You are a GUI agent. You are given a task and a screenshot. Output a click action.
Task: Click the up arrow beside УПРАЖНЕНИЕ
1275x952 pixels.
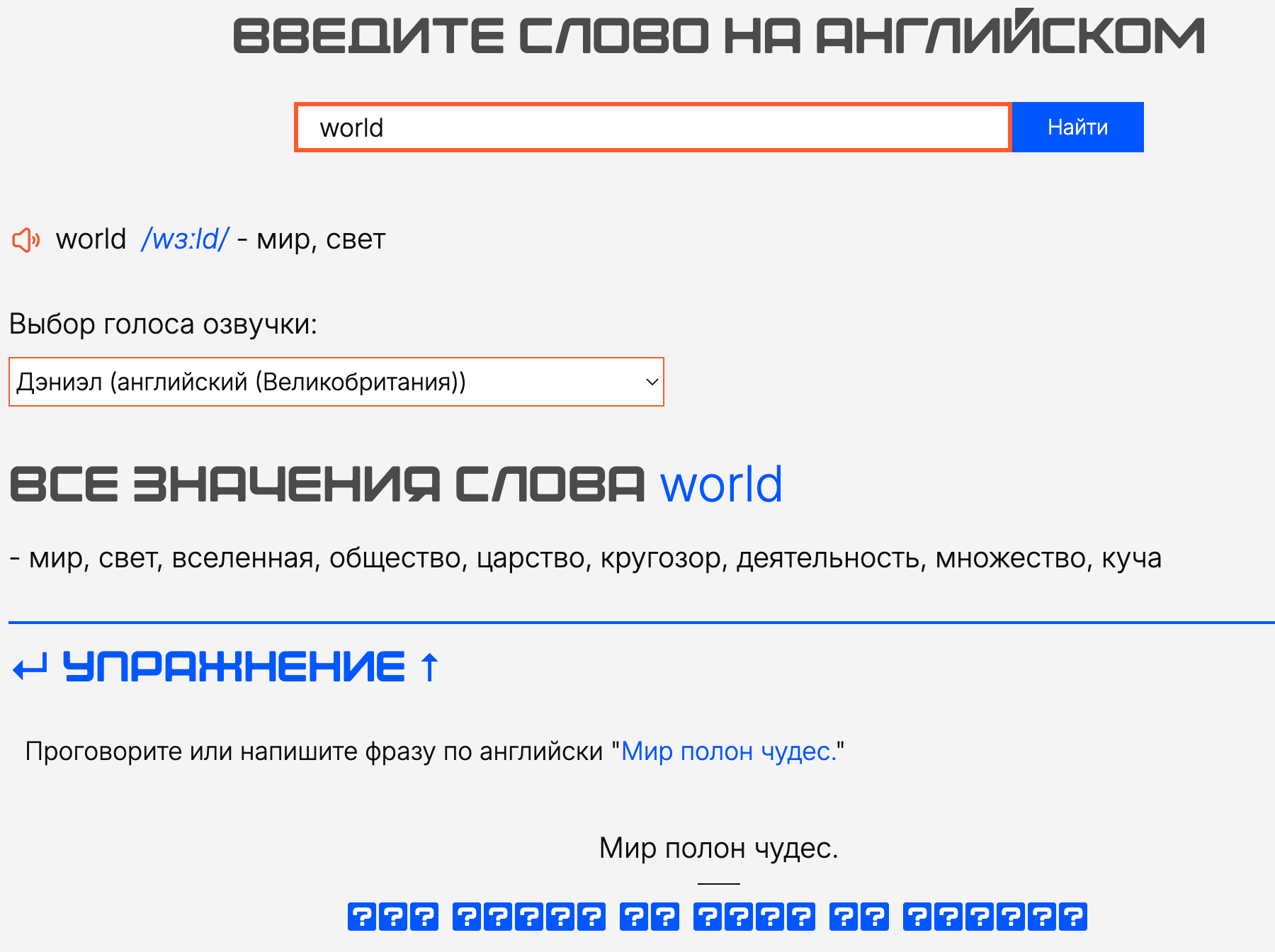(x=428, y=667)
